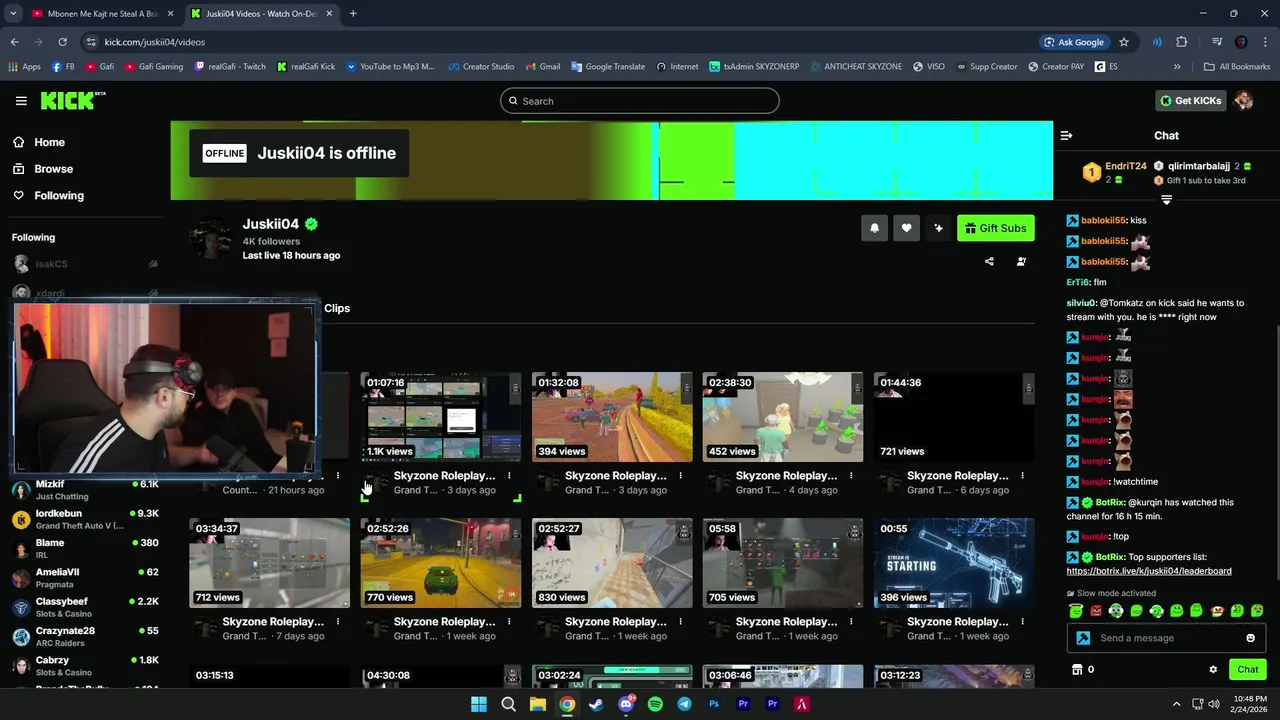Open options for 721 views video
This screenshot has width=1280, height=720.
1022,476
